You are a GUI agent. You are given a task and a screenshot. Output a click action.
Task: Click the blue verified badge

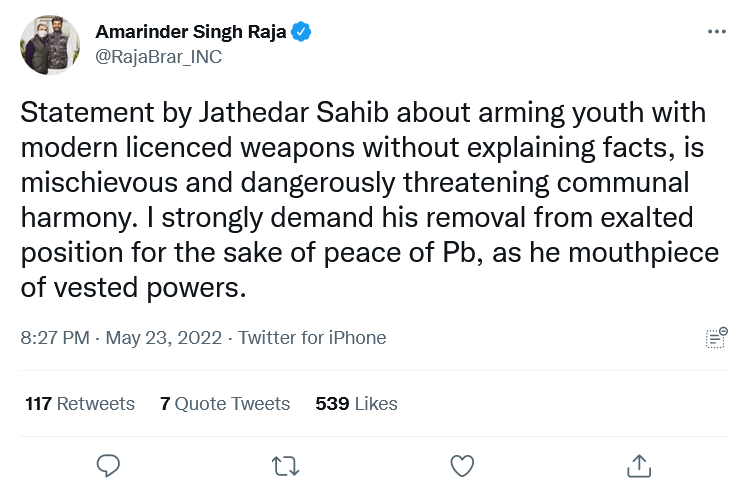(301, 32)
